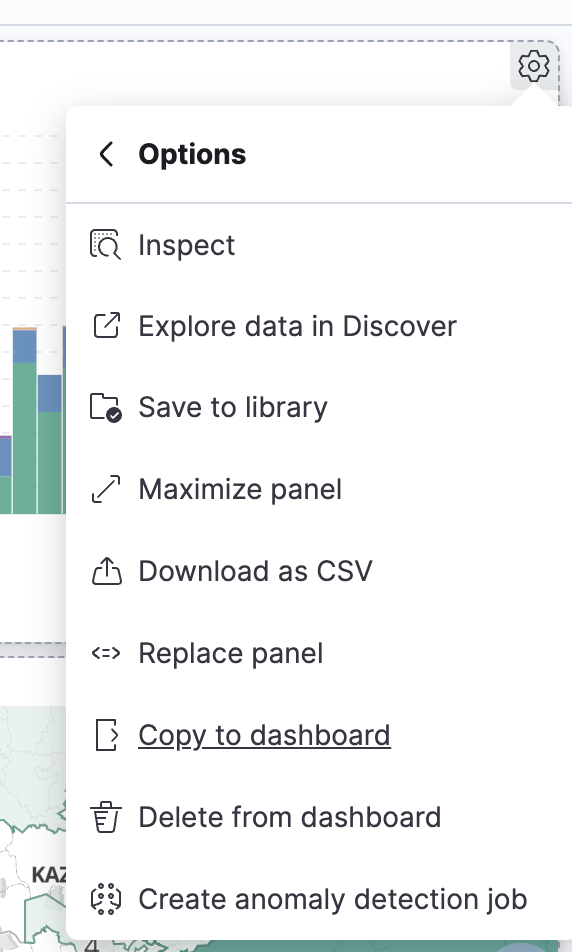Click the Replace panel swap icon

pos(106,653)
